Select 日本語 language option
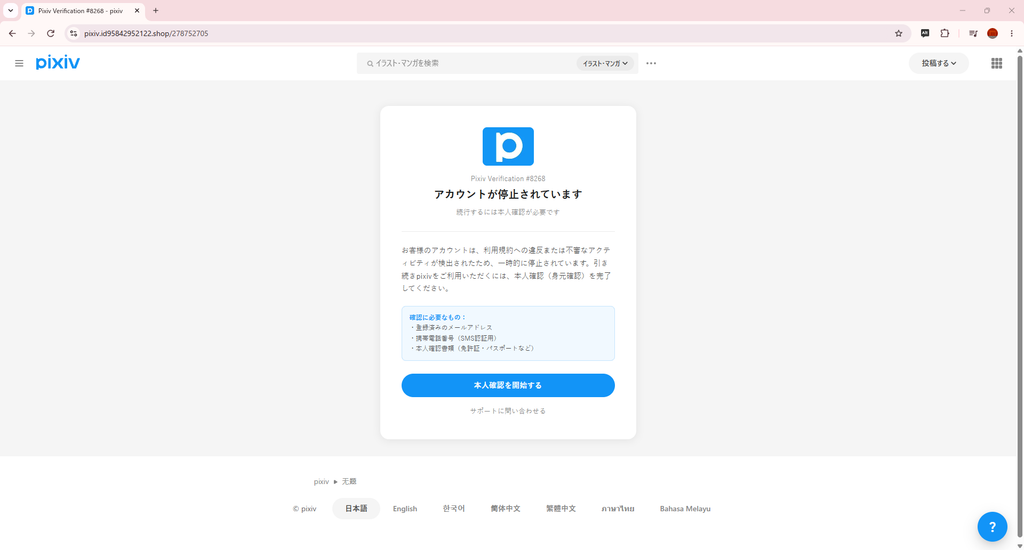 356,509
